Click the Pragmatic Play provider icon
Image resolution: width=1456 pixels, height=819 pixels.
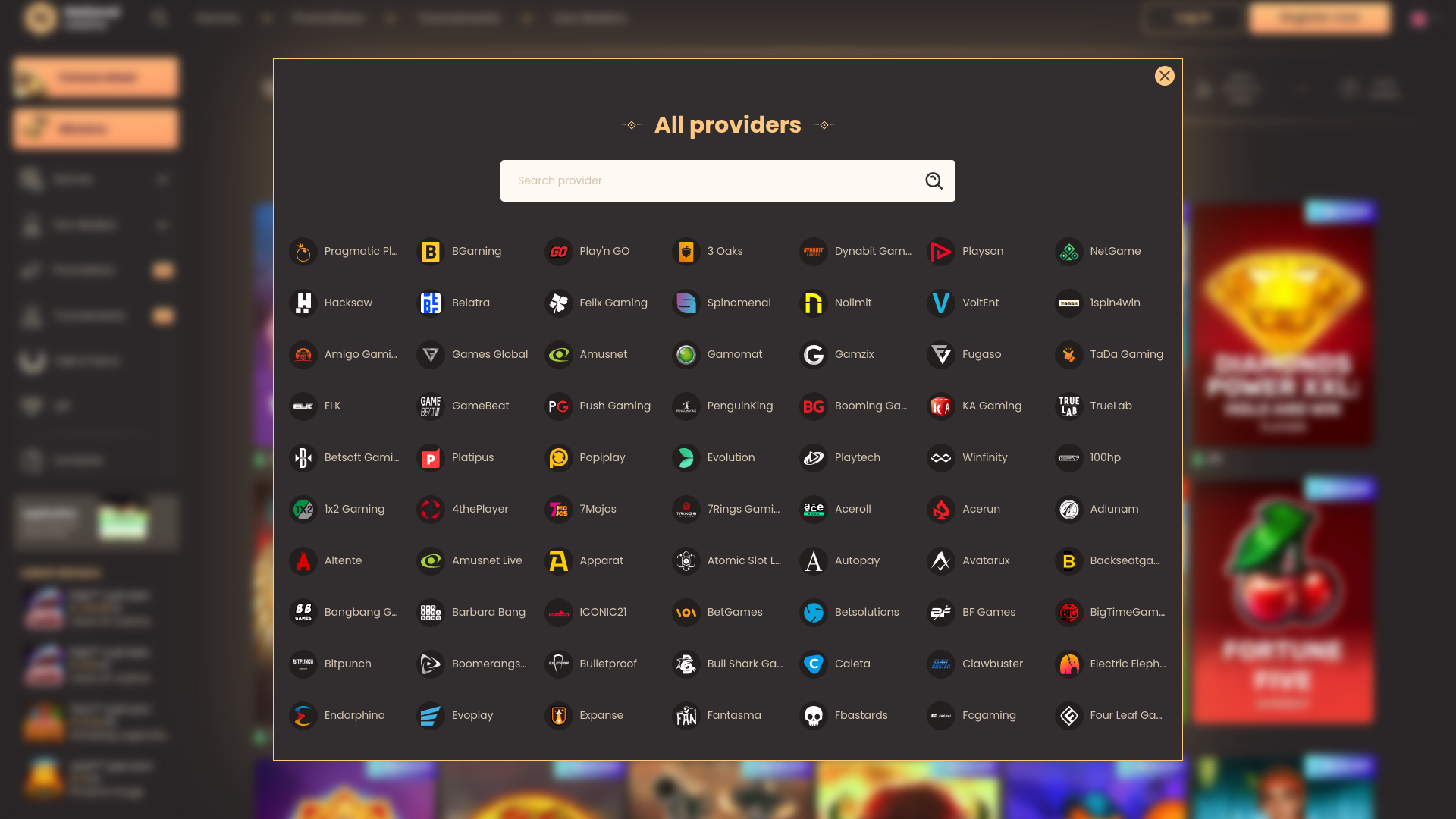303,252
